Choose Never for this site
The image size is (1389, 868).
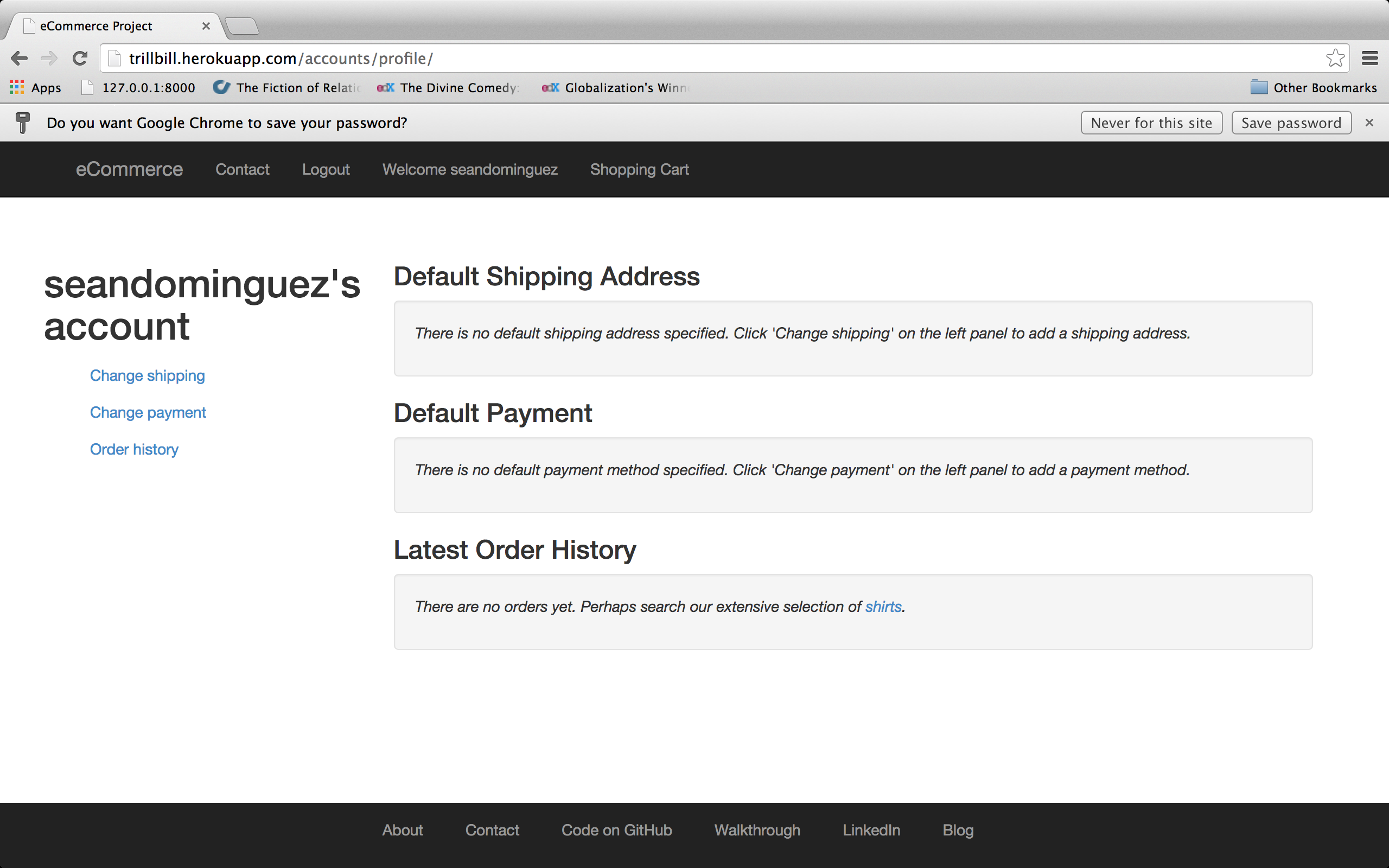point(1151,123)
